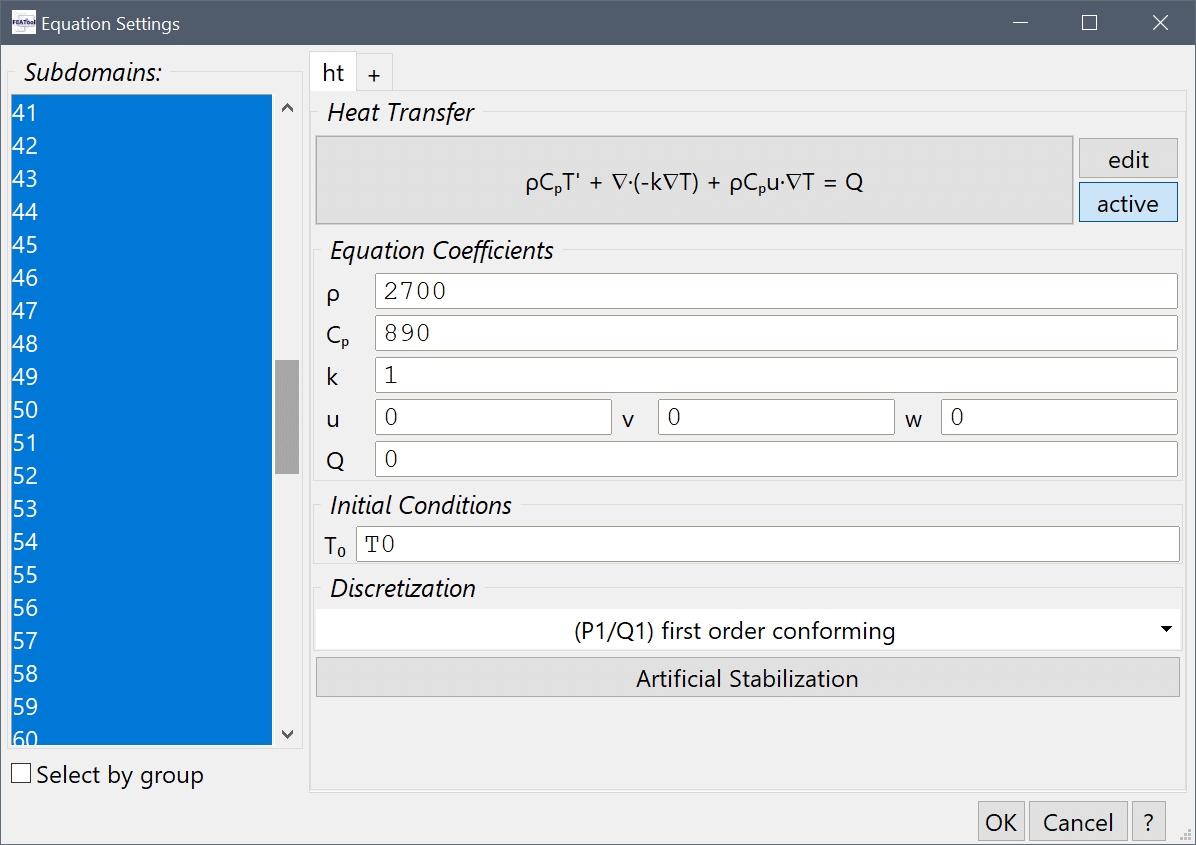Enable Select by group checkbox
This screenshot has width=1196, height=845.
click(21, 774)
